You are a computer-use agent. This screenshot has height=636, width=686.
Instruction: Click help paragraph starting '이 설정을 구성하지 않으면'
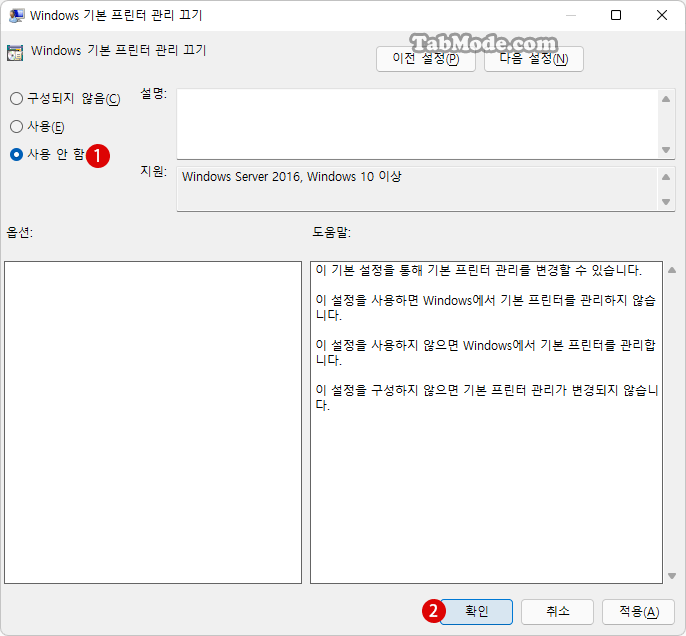click(486, 397)
